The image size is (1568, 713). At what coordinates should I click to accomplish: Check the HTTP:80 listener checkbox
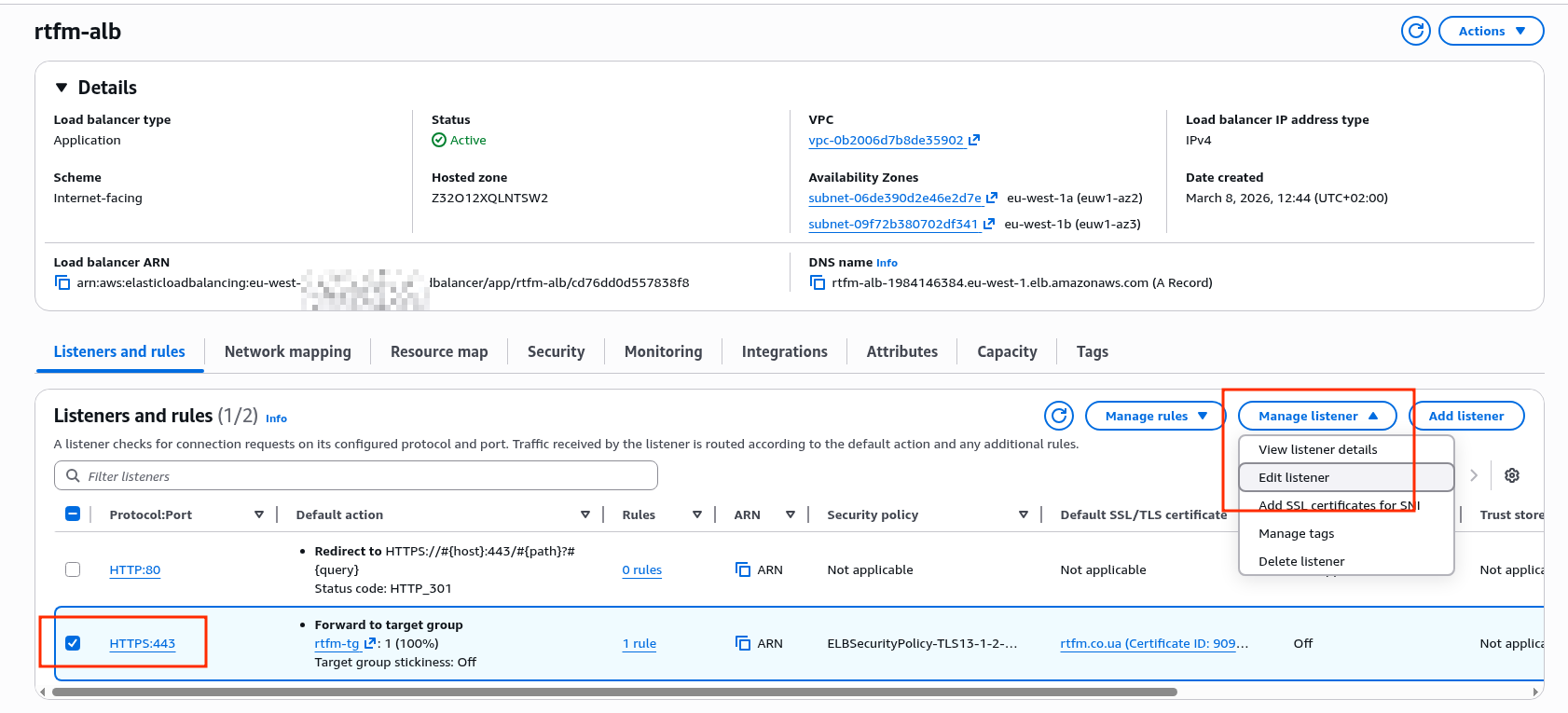(x=73, y=569)
